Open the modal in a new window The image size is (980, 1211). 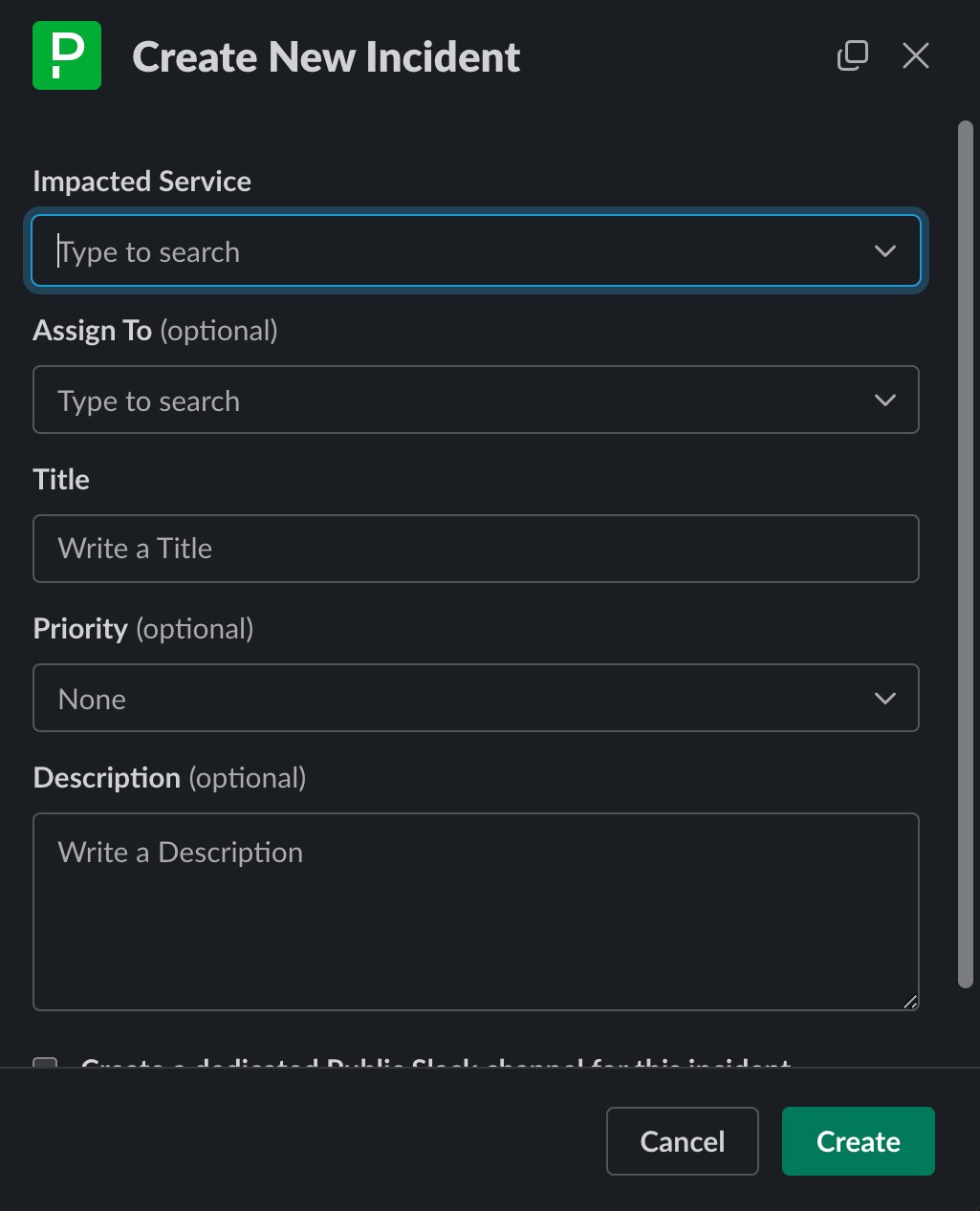[852, 55]
